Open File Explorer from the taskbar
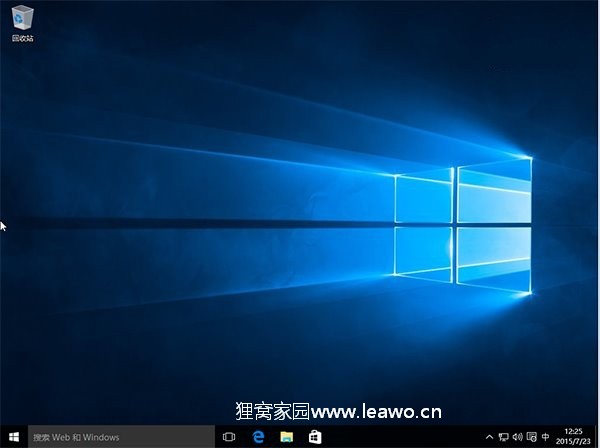600x448 pixels. click(287, 437)
